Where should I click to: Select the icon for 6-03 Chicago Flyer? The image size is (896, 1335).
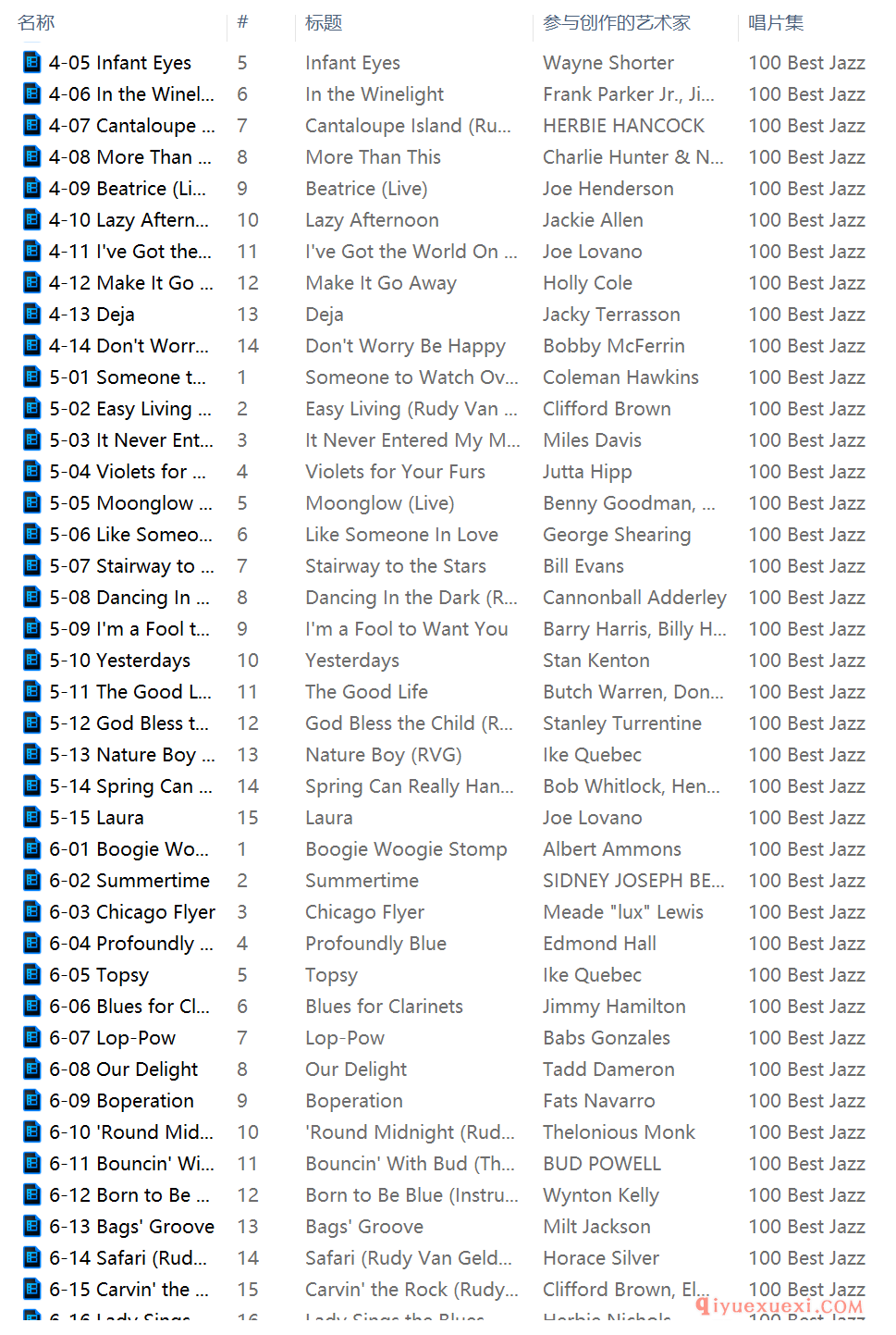click(32, 912)
